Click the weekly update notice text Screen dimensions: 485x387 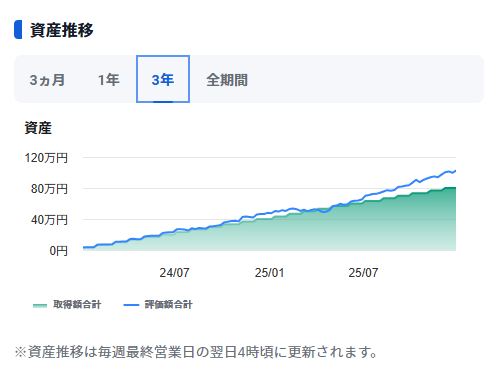[196, 352]
